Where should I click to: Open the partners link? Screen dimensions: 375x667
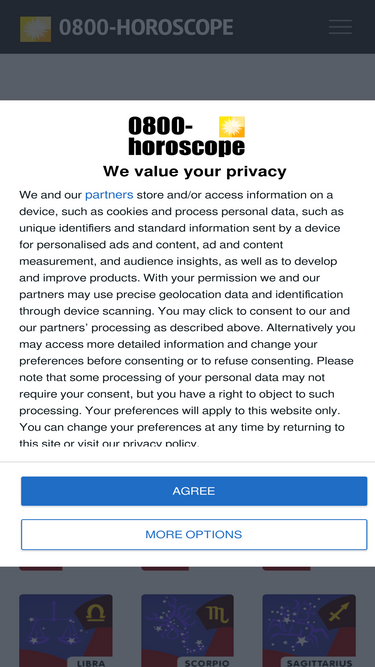pos(109,195)
